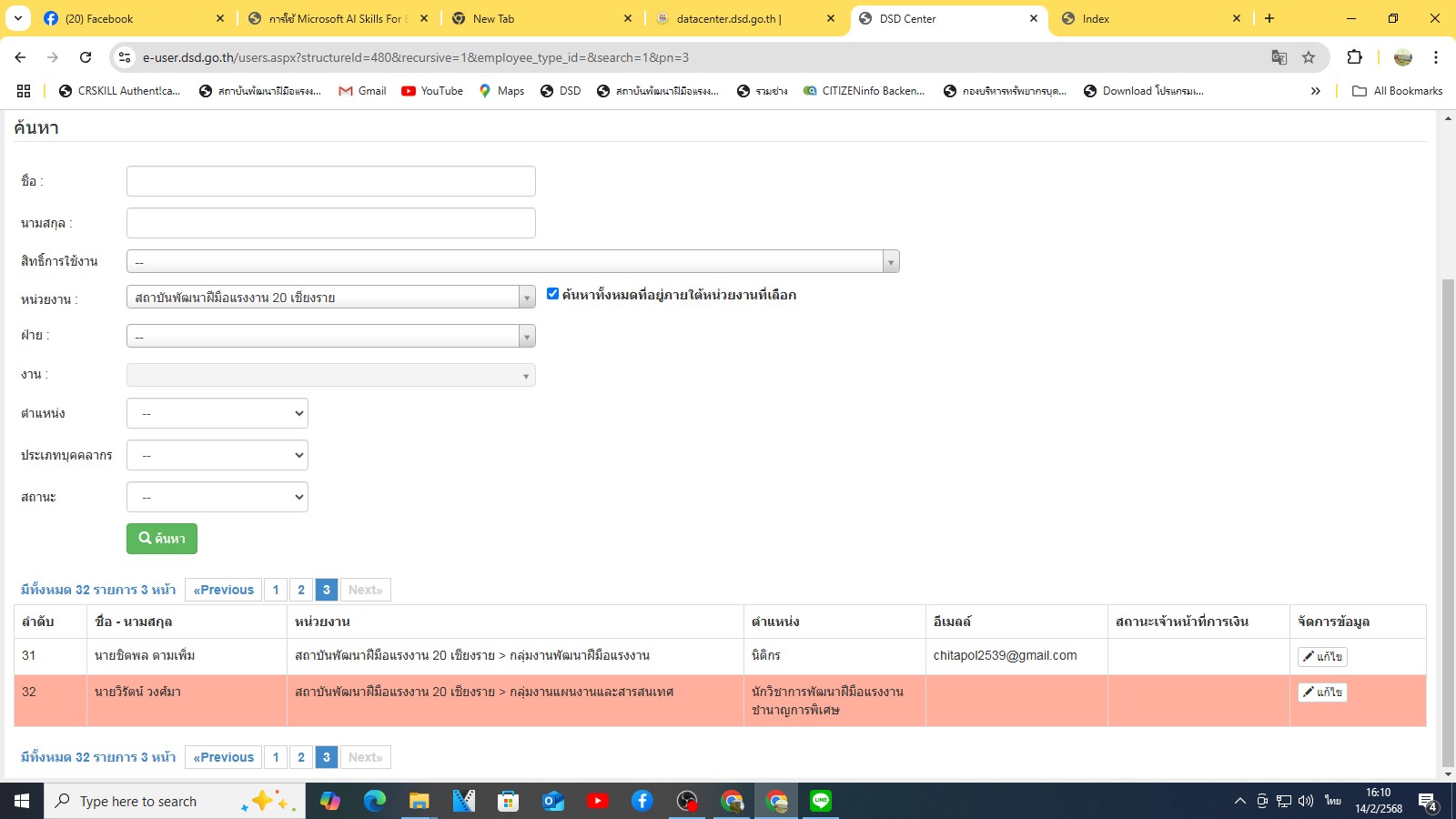Bookmark this page with the star icon
The width and height of the screenshot is (1456, 819).
pyautogui.click(x=1309, y=57)
